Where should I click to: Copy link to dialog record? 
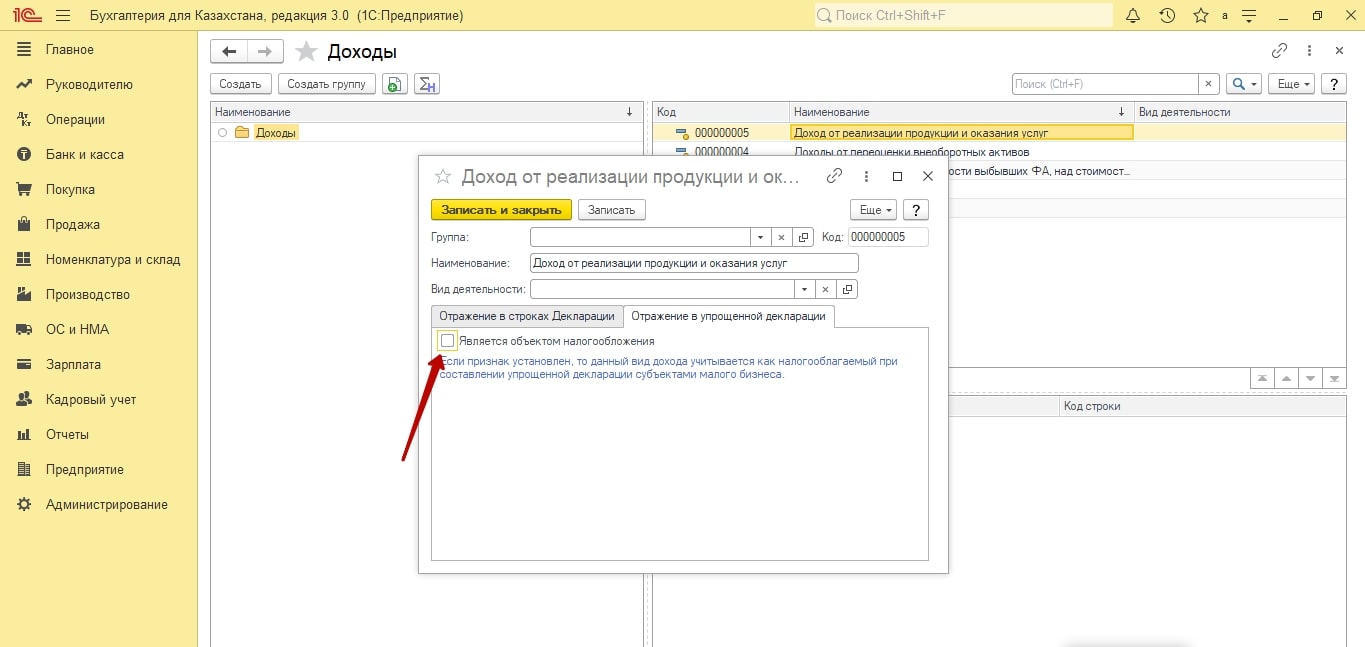pos(834,176)
